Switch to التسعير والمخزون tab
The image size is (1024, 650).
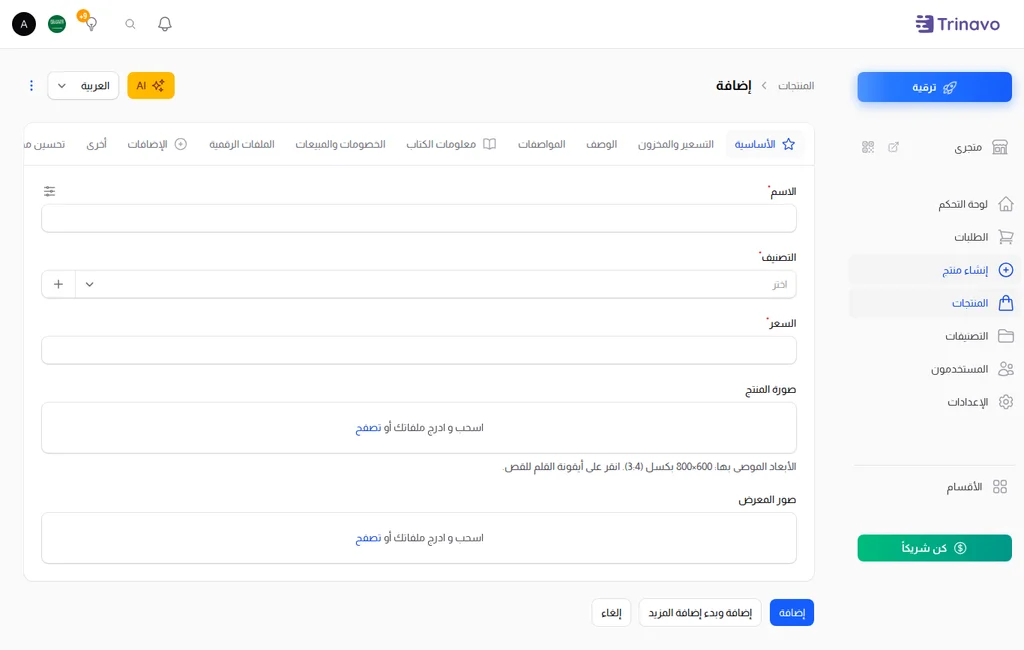point(675,144)
